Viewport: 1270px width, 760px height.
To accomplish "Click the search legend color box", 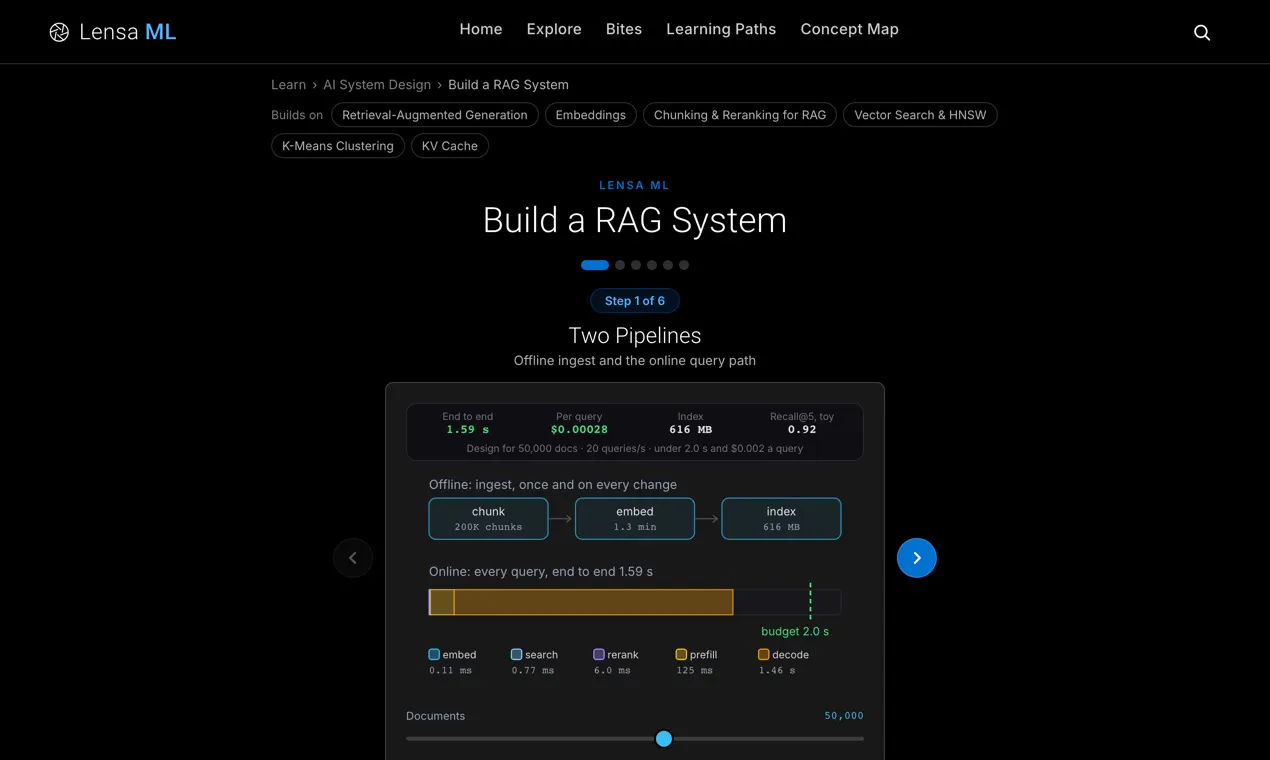I will point(516,654).
